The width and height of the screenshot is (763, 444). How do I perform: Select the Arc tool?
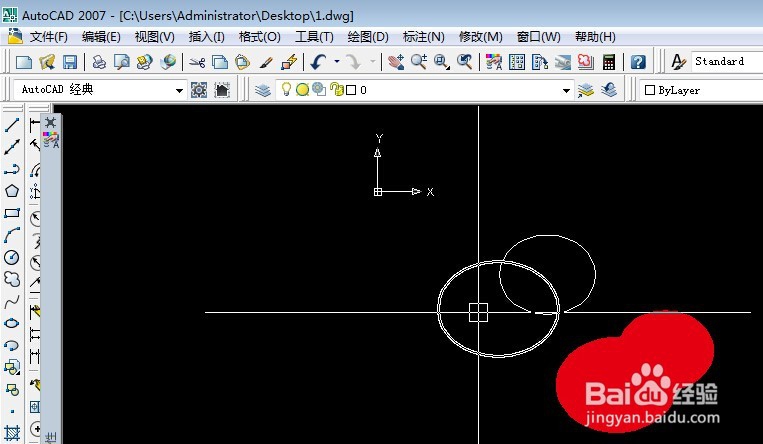tap(12, 235)
